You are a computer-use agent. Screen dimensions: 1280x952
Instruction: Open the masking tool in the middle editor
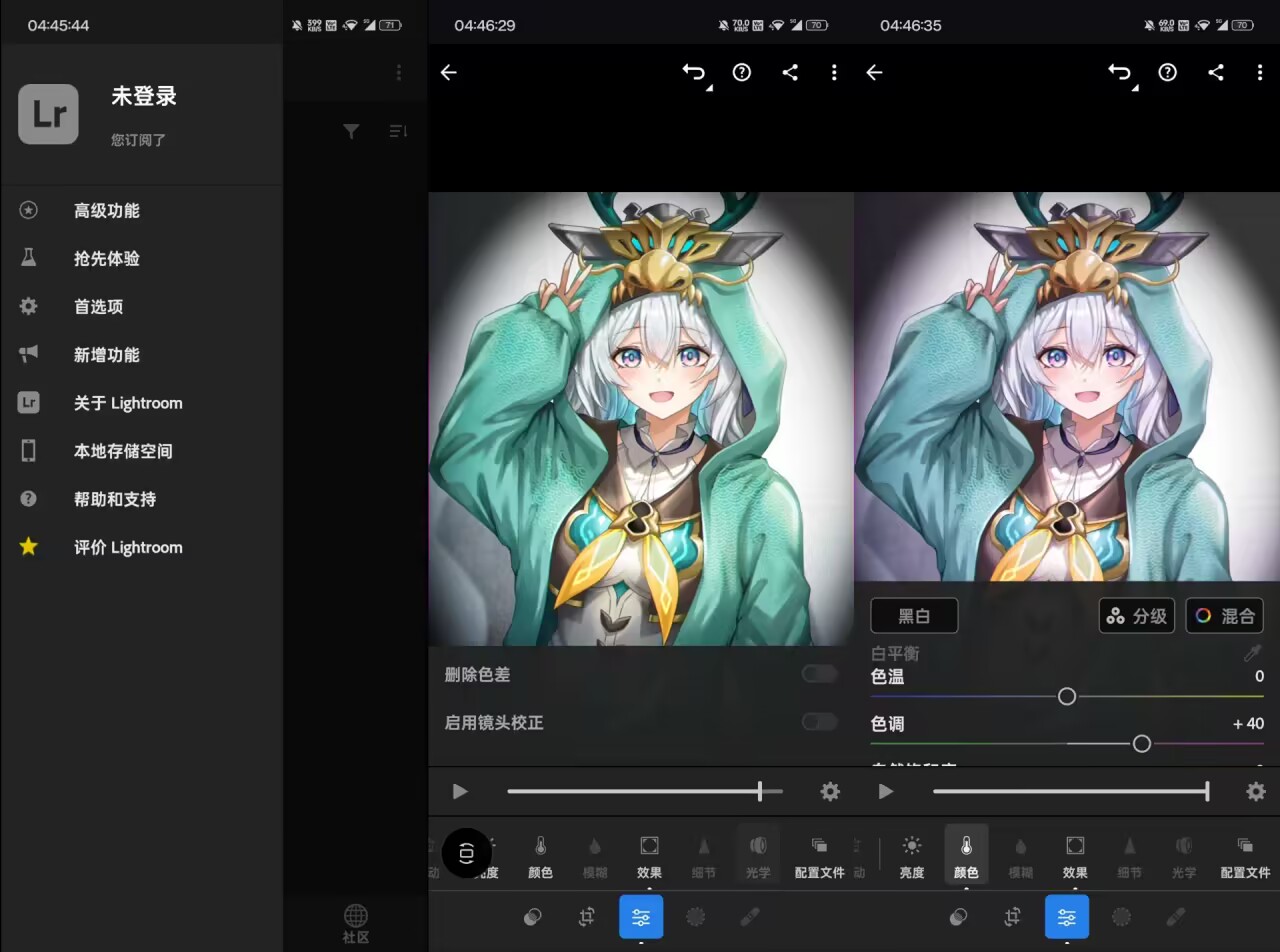point(696,916)
